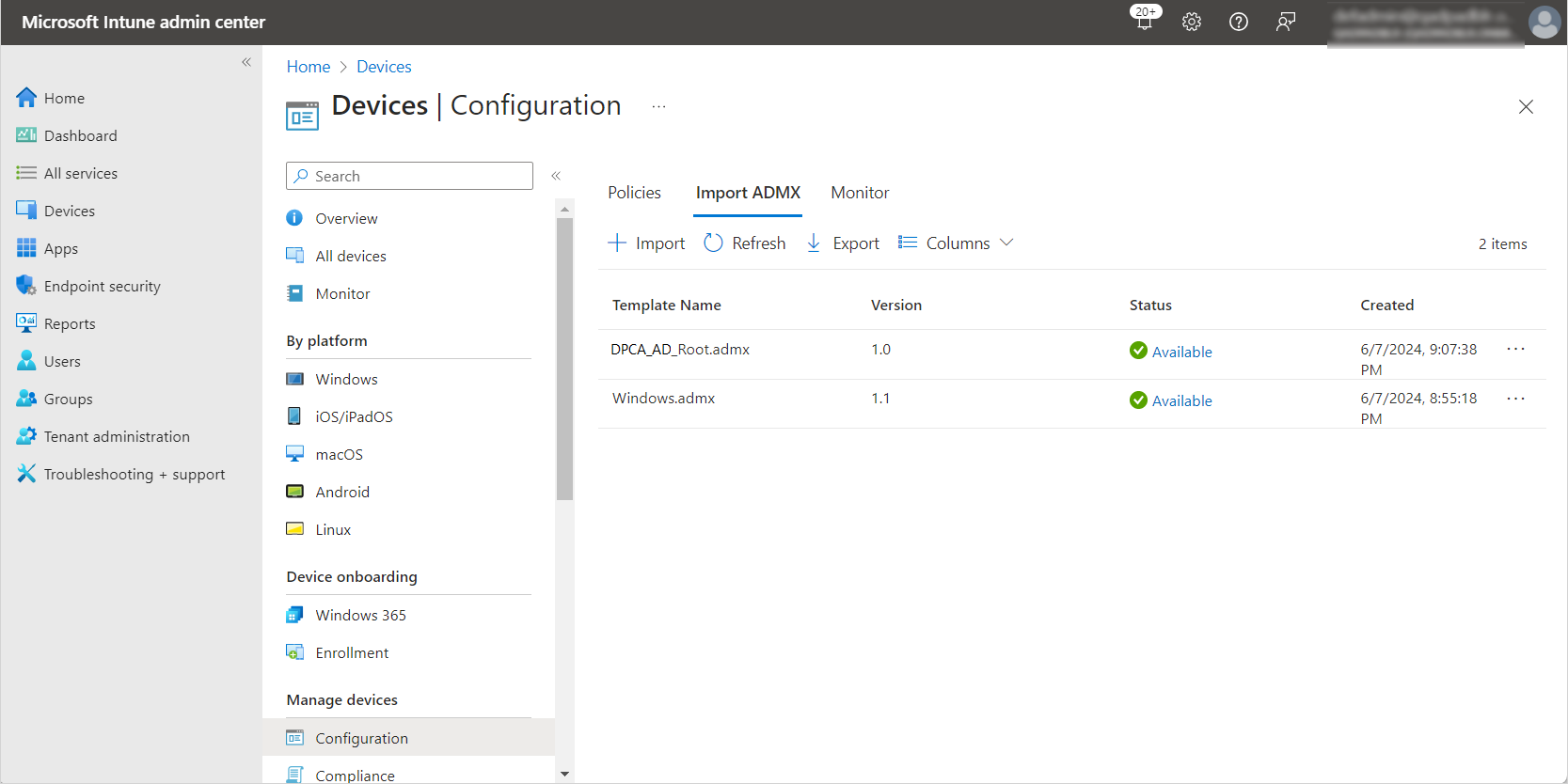This screenshot has height=784, width=1568.
Task: Open Endpoint security in left navigation
Action: click(x=102, y=287)
